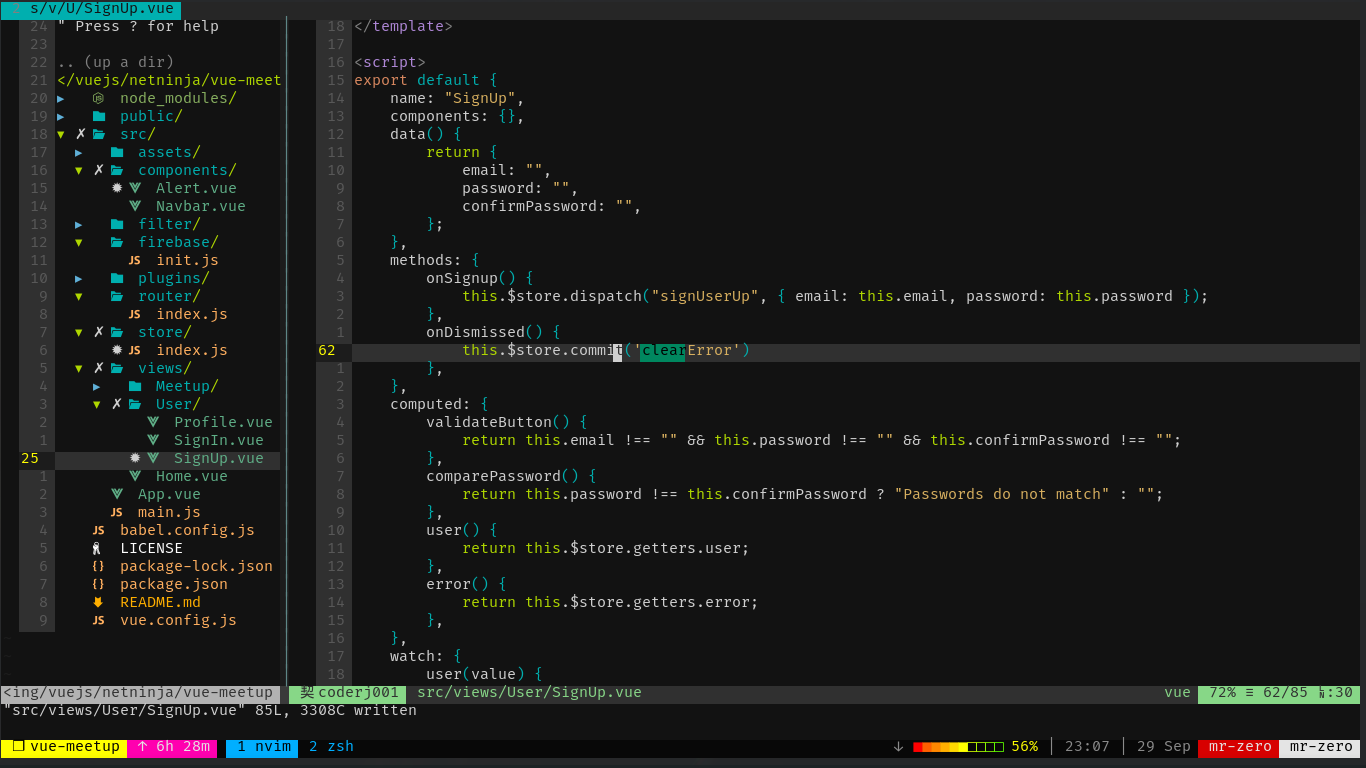The image size is (1366, 768).
Task: Click the 23:07 clock in status bar
Action: (x=1087, y=746)
